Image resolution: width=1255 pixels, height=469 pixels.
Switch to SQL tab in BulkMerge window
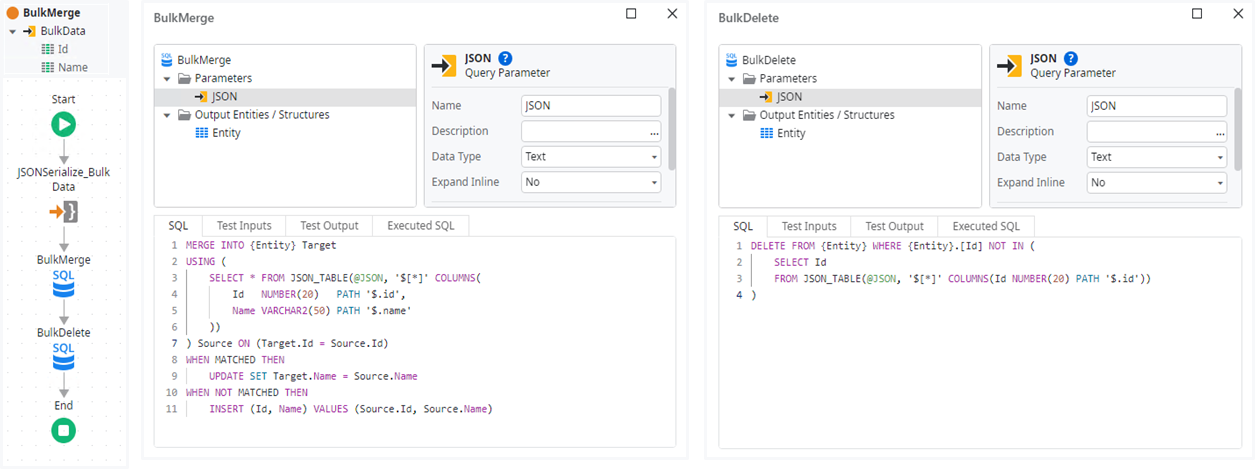pyautogui.click(x=178, y=226)
